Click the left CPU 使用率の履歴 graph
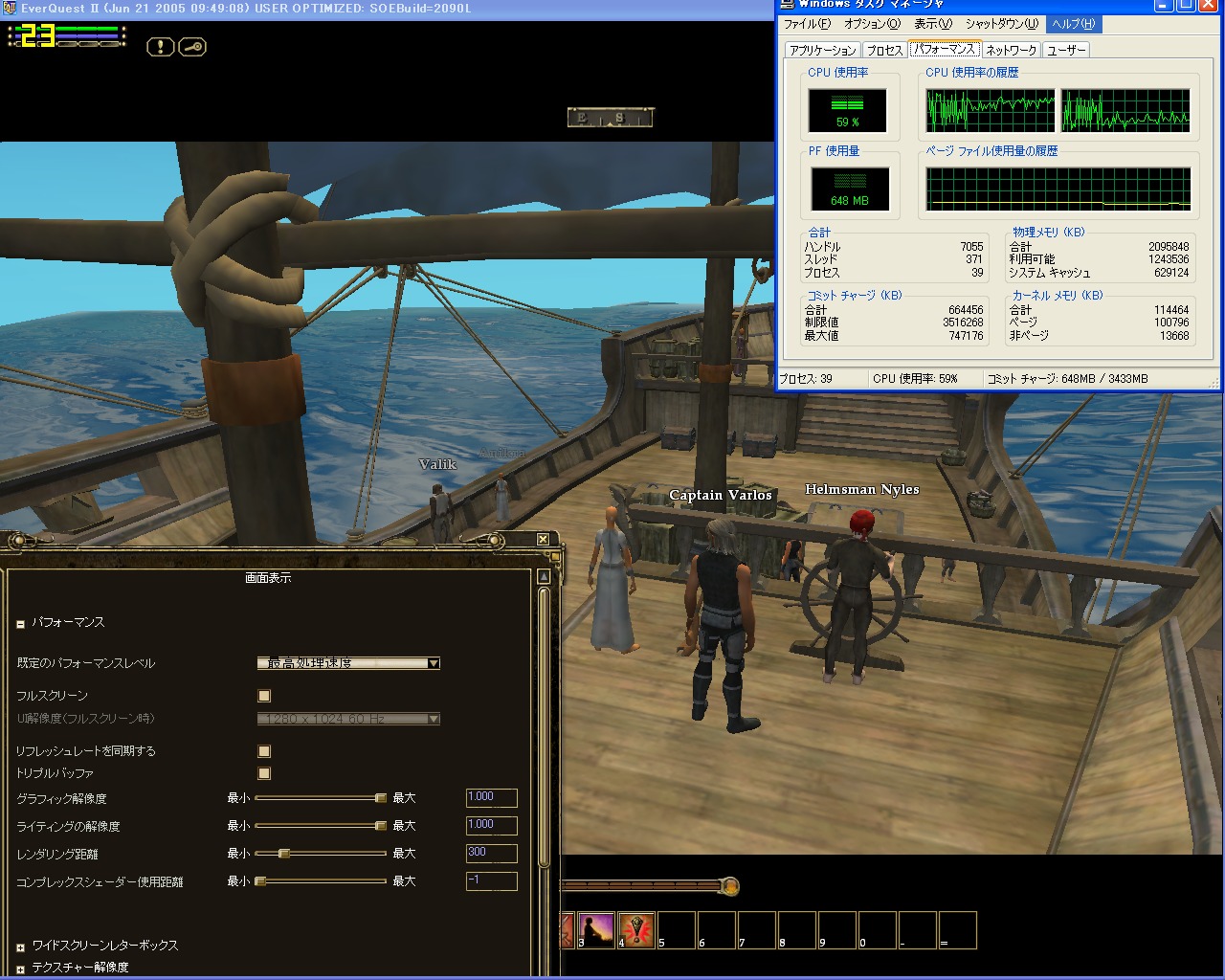The image size is (1225, 980). point(991,111)
